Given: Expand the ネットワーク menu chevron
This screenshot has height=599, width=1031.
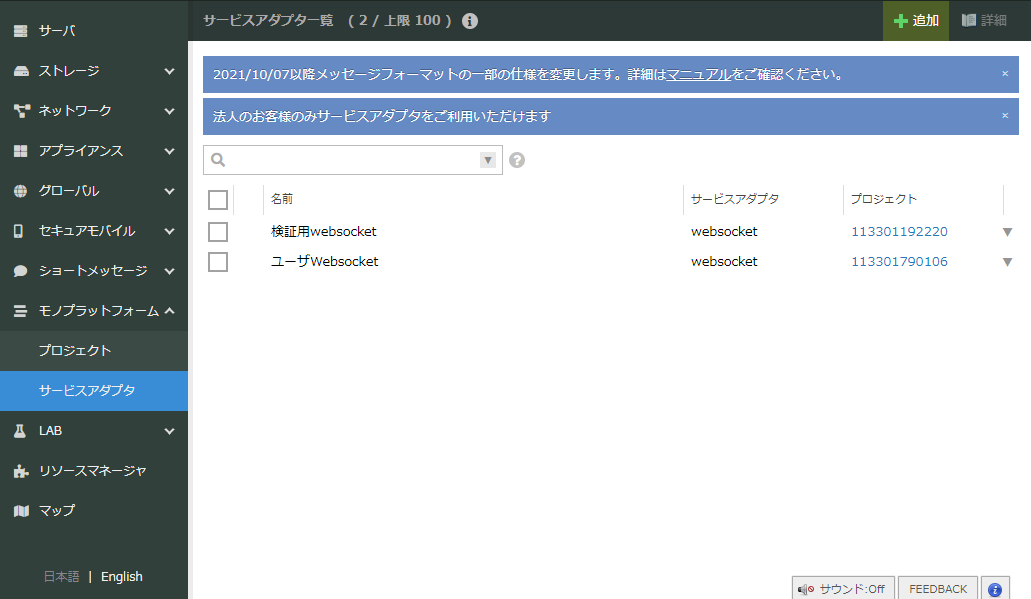Looking at the screenshot, I should click(x=170, y=111).
